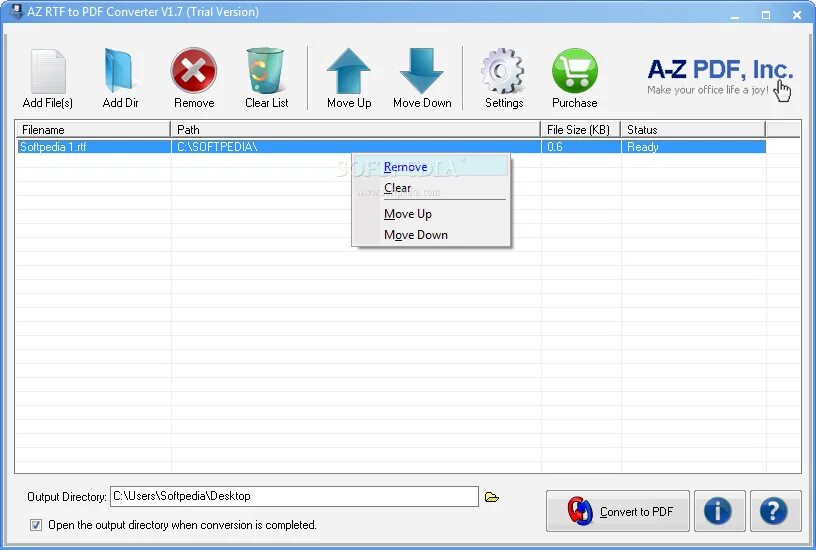Select the Softpedia 1.rtf file row

click(x=391, y=147)
